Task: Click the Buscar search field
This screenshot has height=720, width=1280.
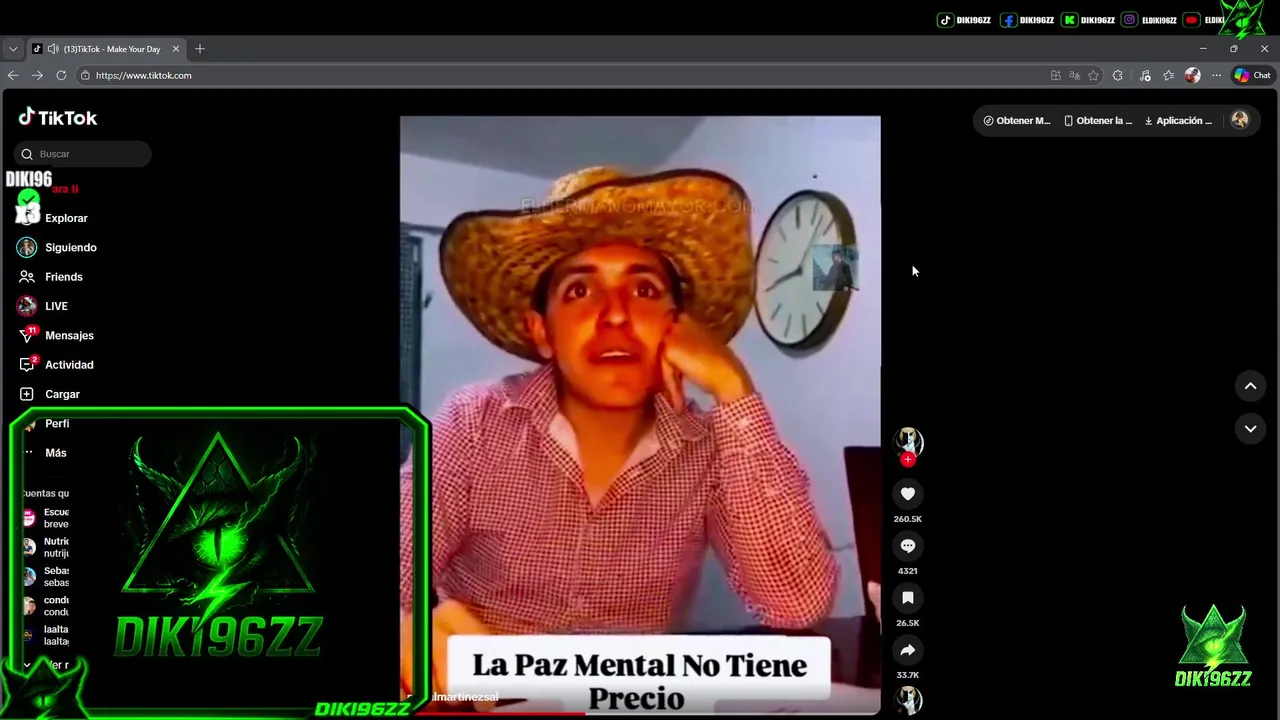Action: tap(84, 154)
